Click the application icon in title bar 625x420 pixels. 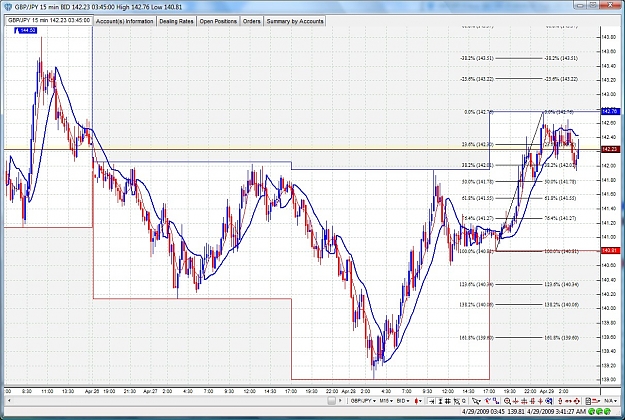tap(8, 6)
